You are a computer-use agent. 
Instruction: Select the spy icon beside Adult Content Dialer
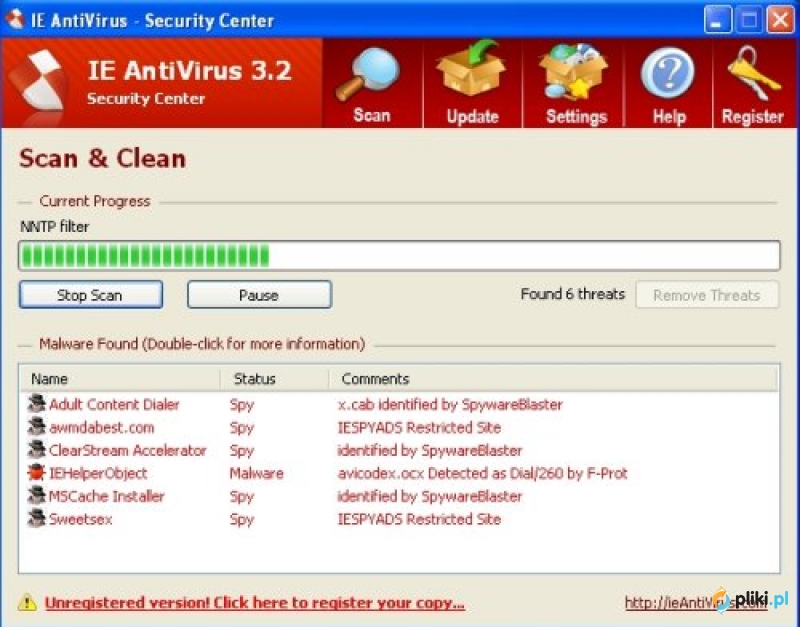pos(36,404)
